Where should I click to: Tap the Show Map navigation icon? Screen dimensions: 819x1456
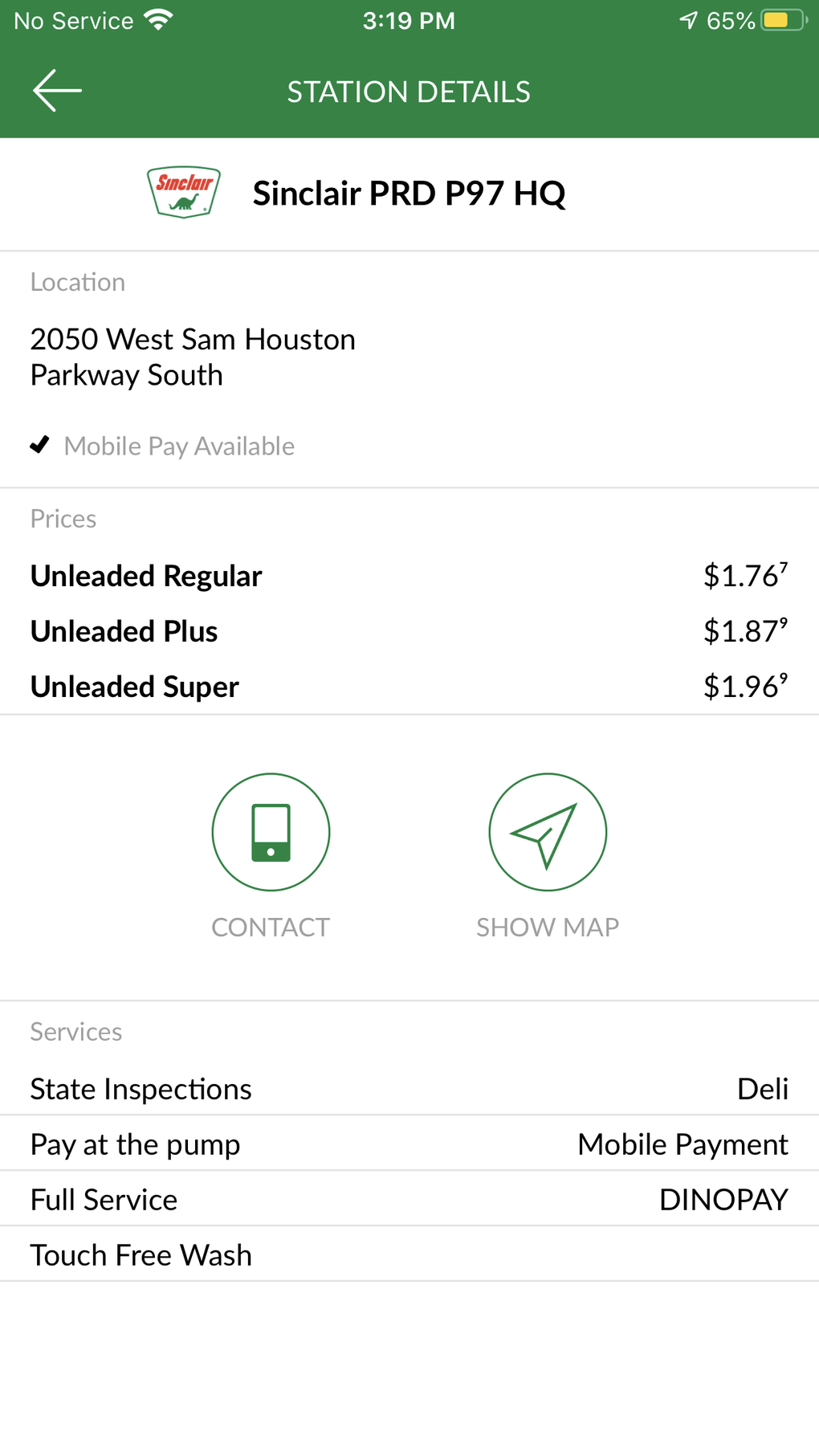point(548,832)
